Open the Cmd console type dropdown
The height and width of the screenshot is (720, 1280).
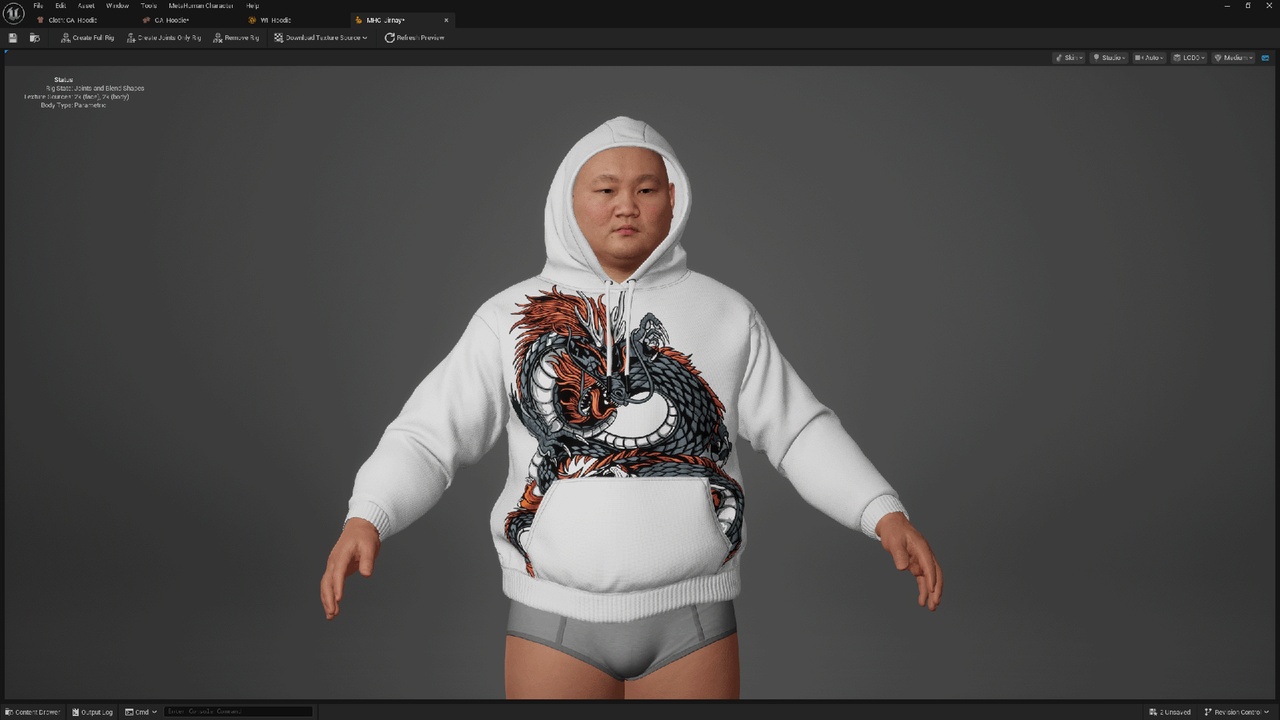[141, 712]
